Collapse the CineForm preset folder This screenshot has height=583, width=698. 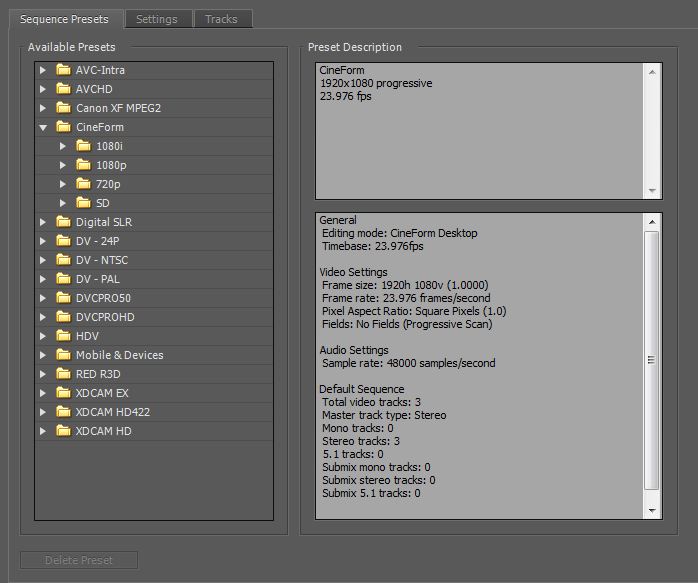43,128
